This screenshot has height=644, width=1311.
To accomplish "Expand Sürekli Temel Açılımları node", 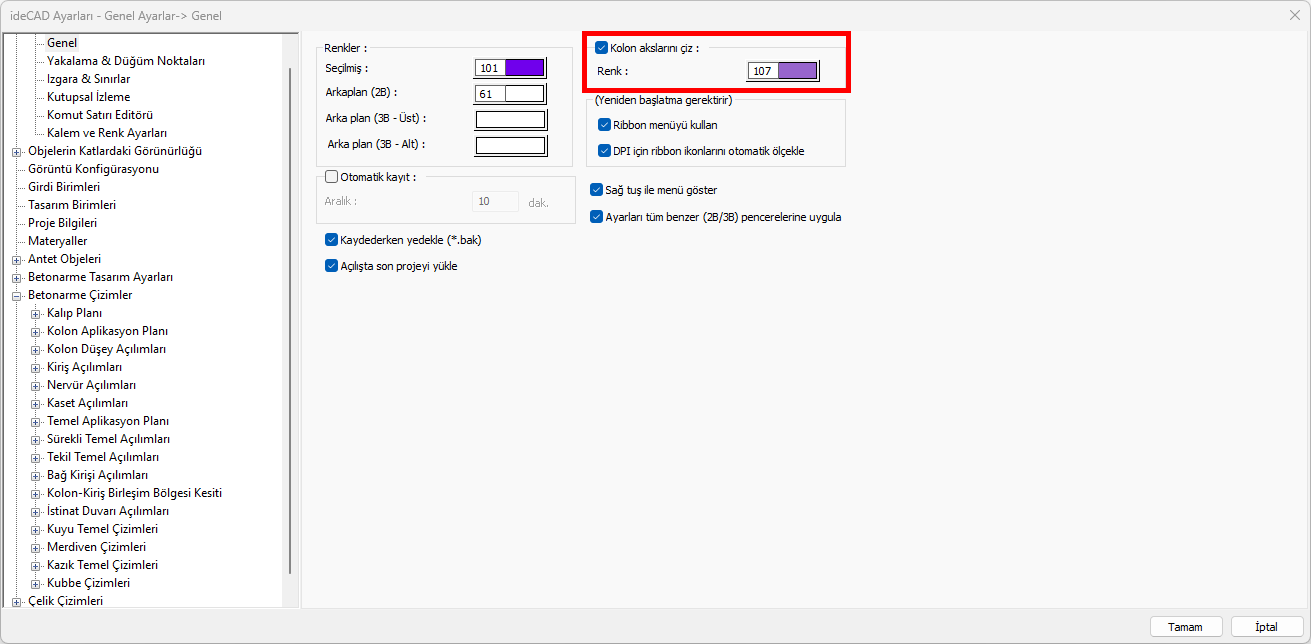I will 35,440.
